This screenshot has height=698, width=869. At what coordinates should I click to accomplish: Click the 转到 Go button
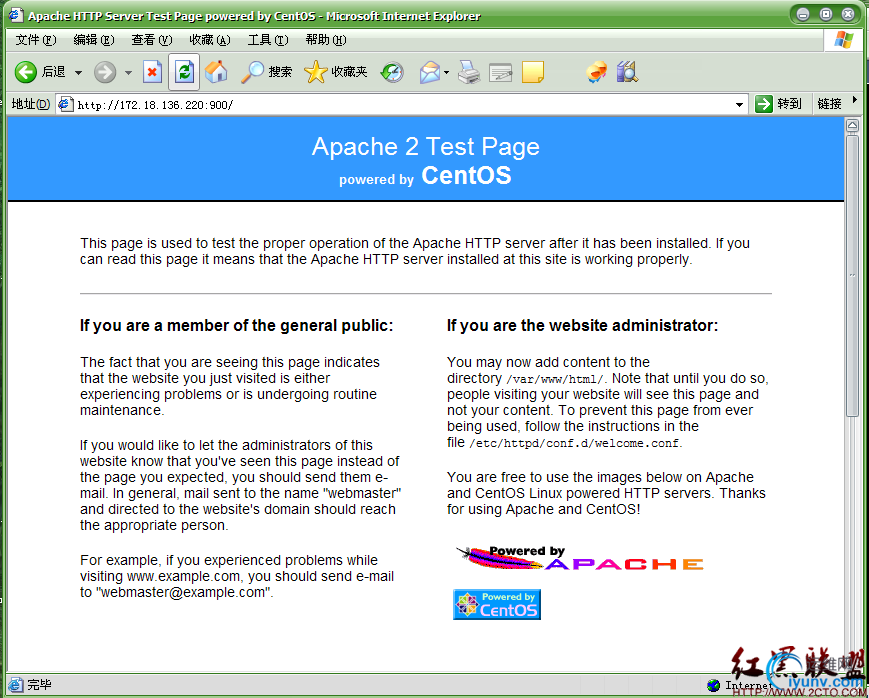779,104
